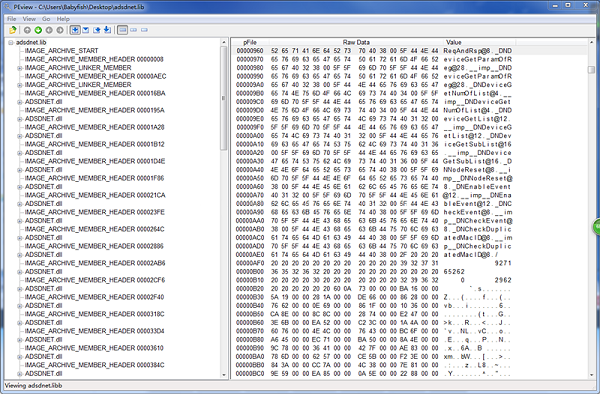Click the blue up-arrow view toolbar icon
The image size is (600, 394).
point(96,30)
